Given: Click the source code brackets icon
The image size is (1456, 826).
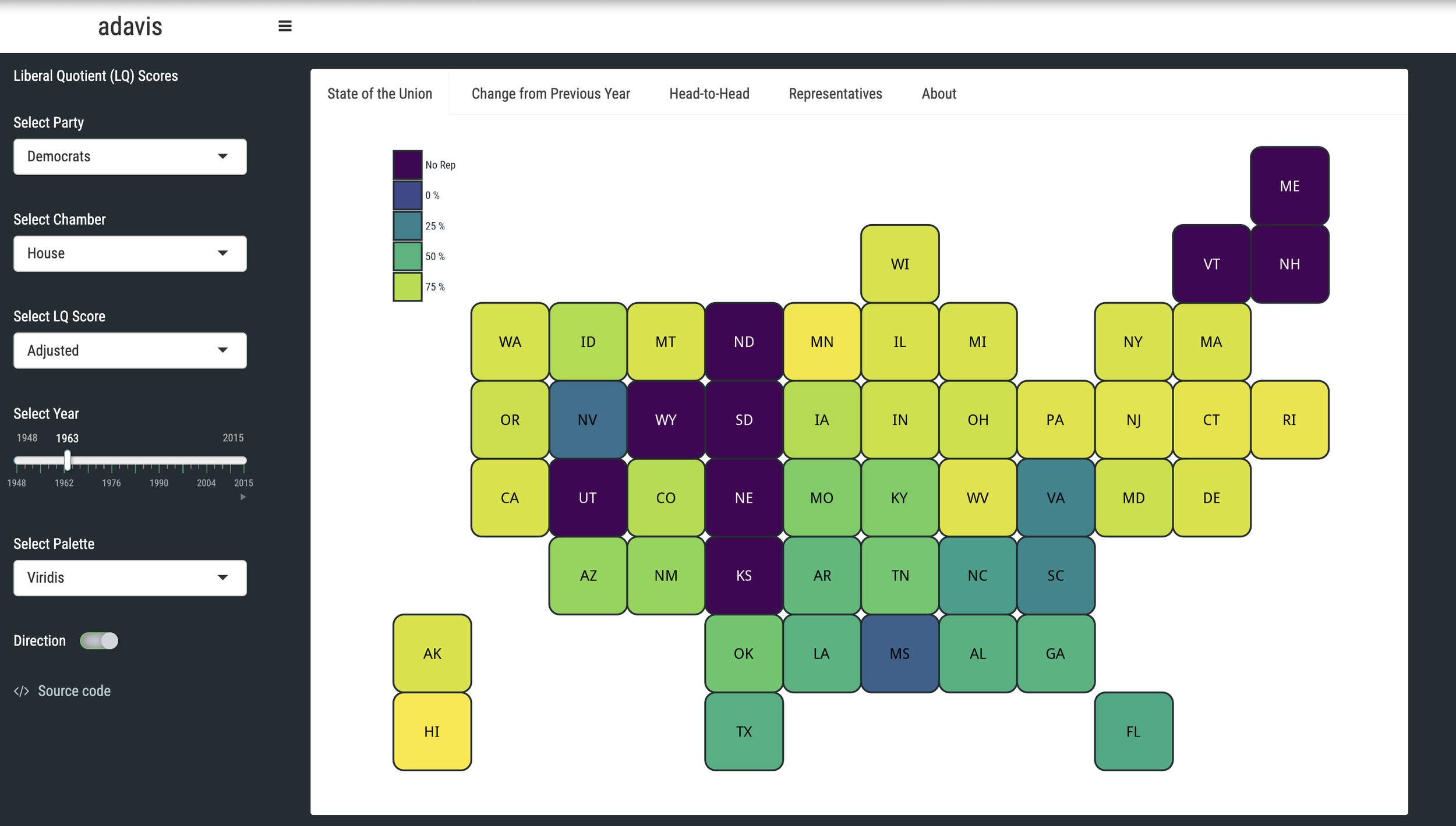Looking at the screenshot, I should point(22,691).
